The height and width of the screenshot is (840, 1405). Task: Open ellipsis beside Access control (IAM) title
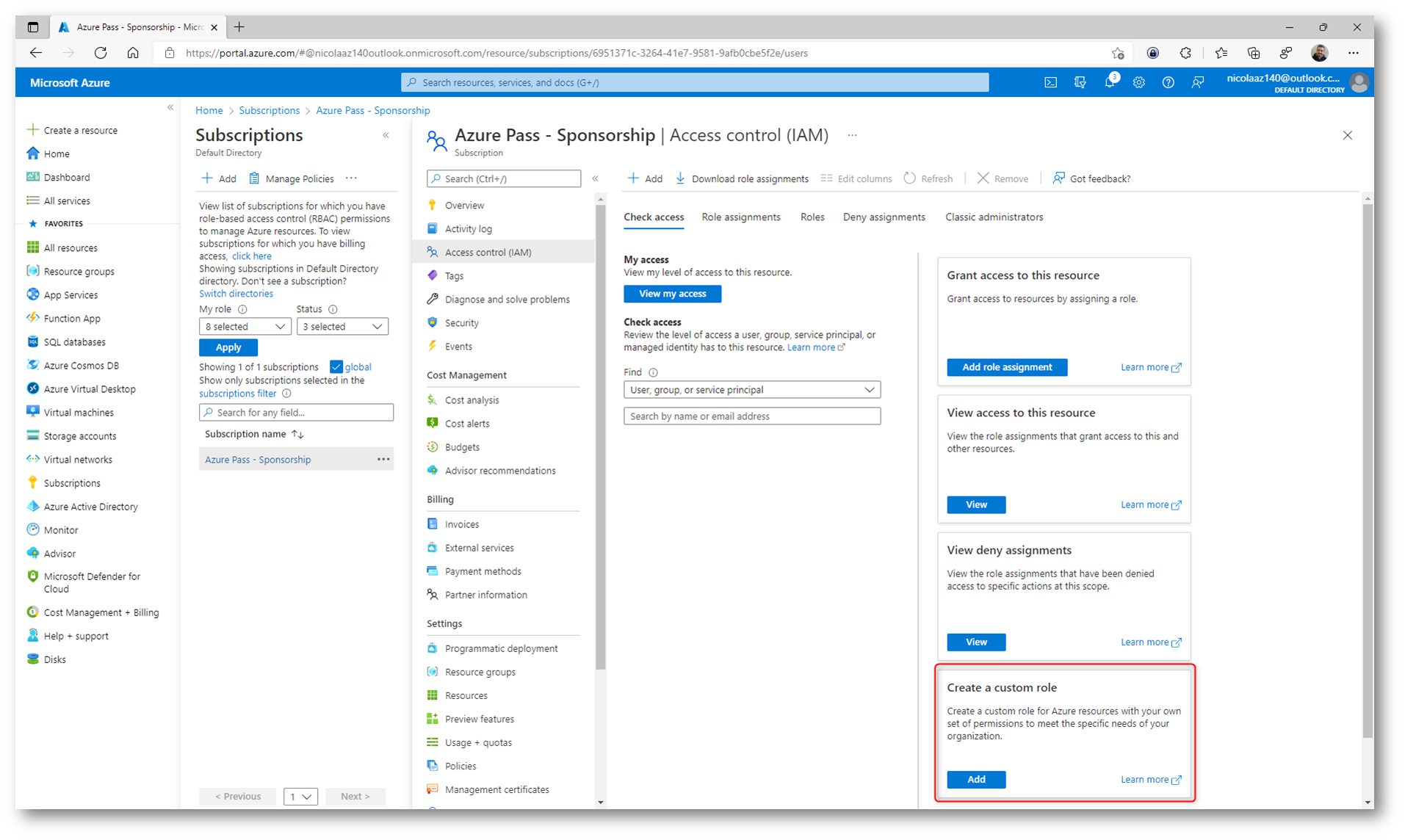(x=852, y=135)
